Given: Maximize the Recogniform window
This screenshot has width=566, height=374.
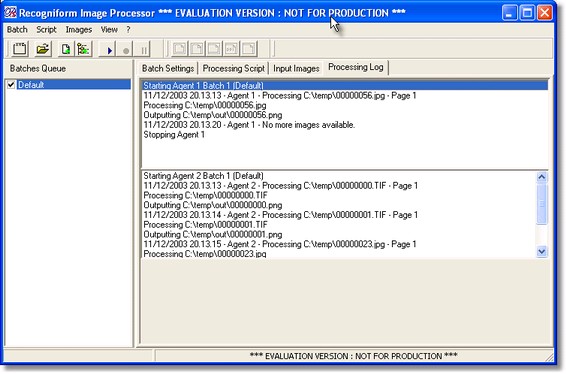Looking at the screenshot, I should coord(527,13).
